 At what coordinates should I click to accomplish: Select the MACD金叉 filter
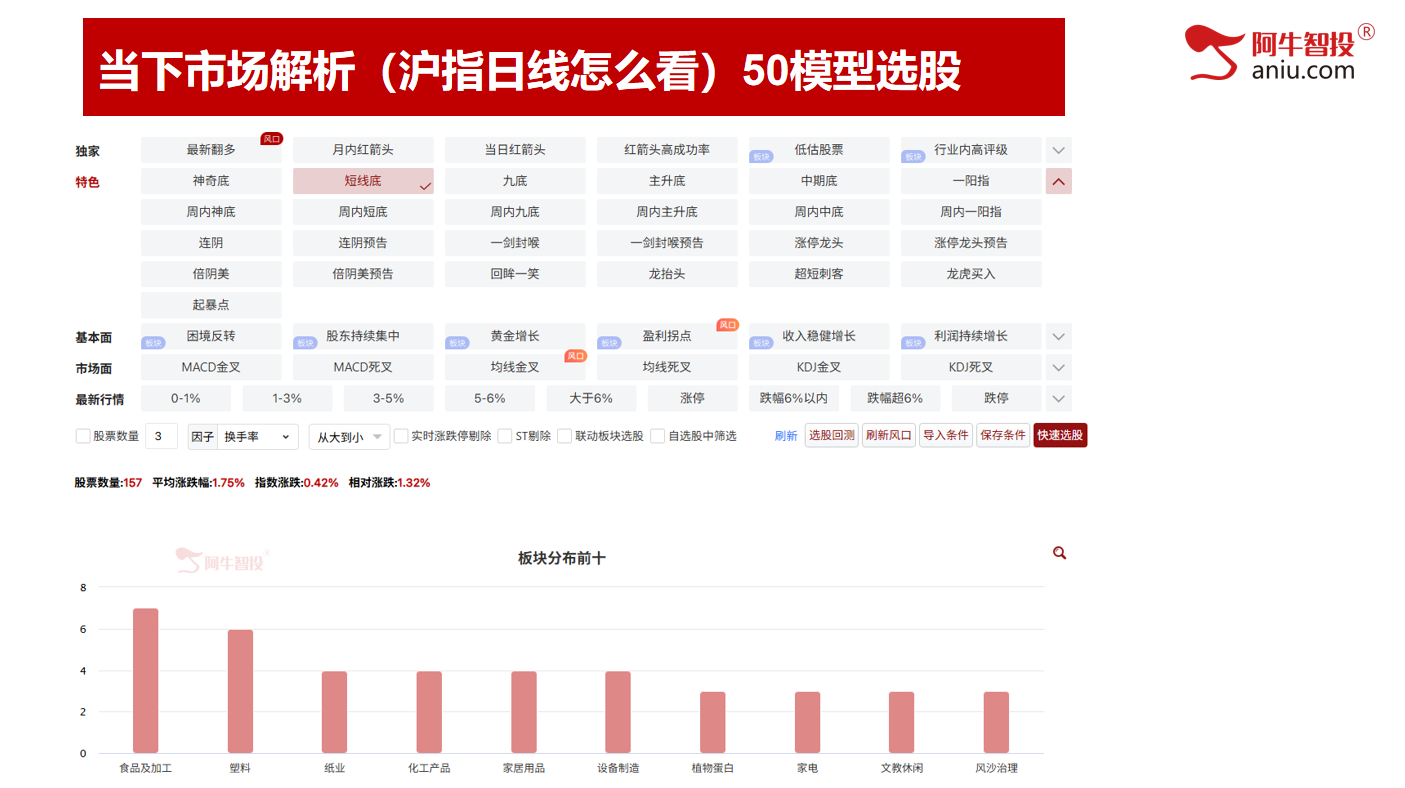[x=211, y=367]
